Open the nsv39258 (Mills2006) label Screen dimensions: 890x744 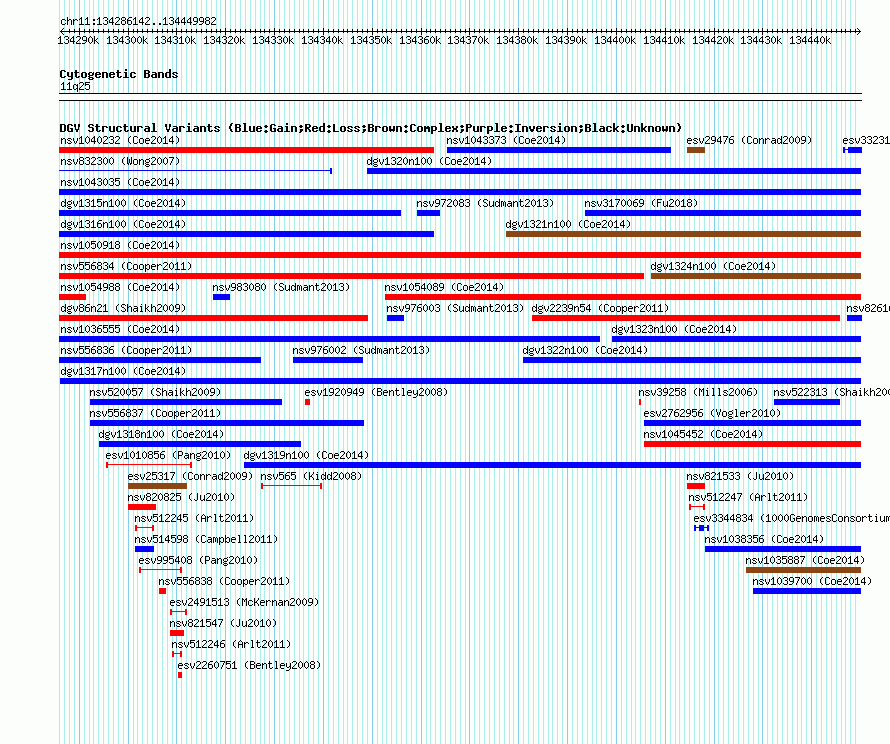[698, 392]
